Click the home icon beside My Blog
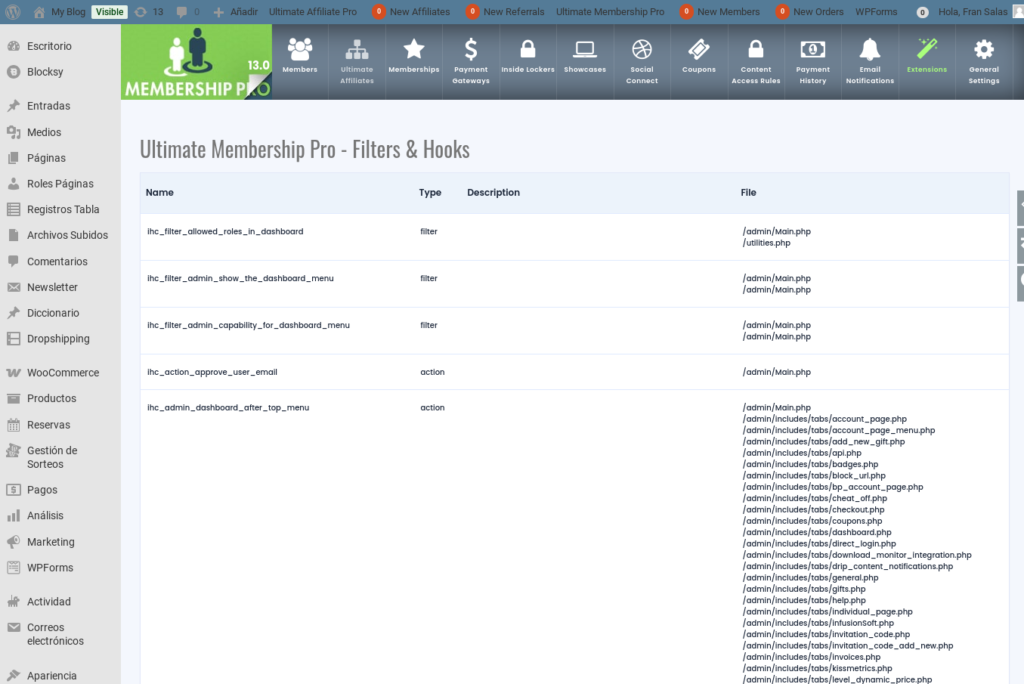This screenshot has height=684, width=1024. 39,12
